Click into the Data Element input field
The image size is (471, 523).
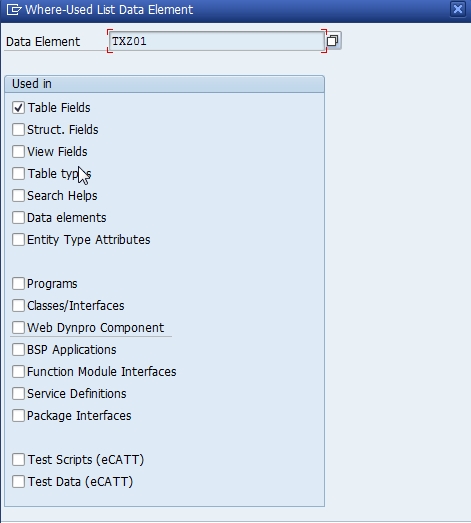tap(216, 41)
